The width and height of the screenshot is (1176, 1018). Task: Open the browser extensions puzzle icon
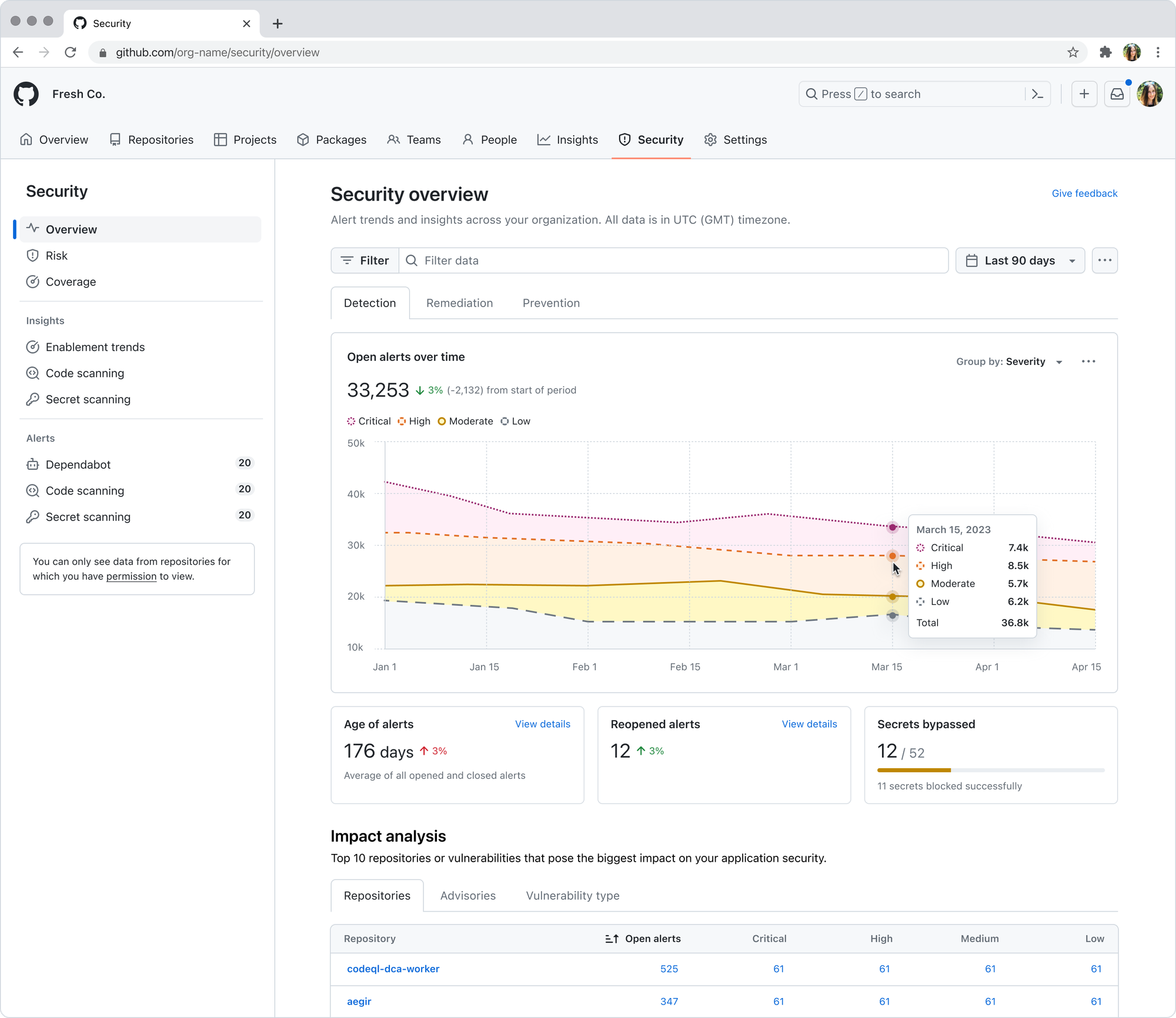click(x=1105, y=52)
